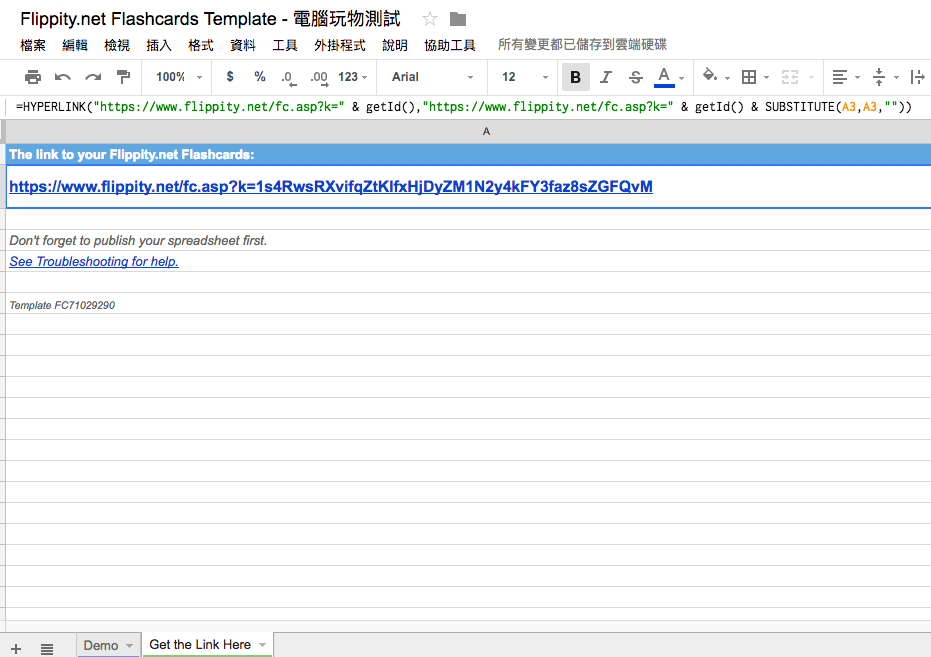Format as percent
Image resolution: width=931 pixels, height=657 pixels.
(259, 77)
